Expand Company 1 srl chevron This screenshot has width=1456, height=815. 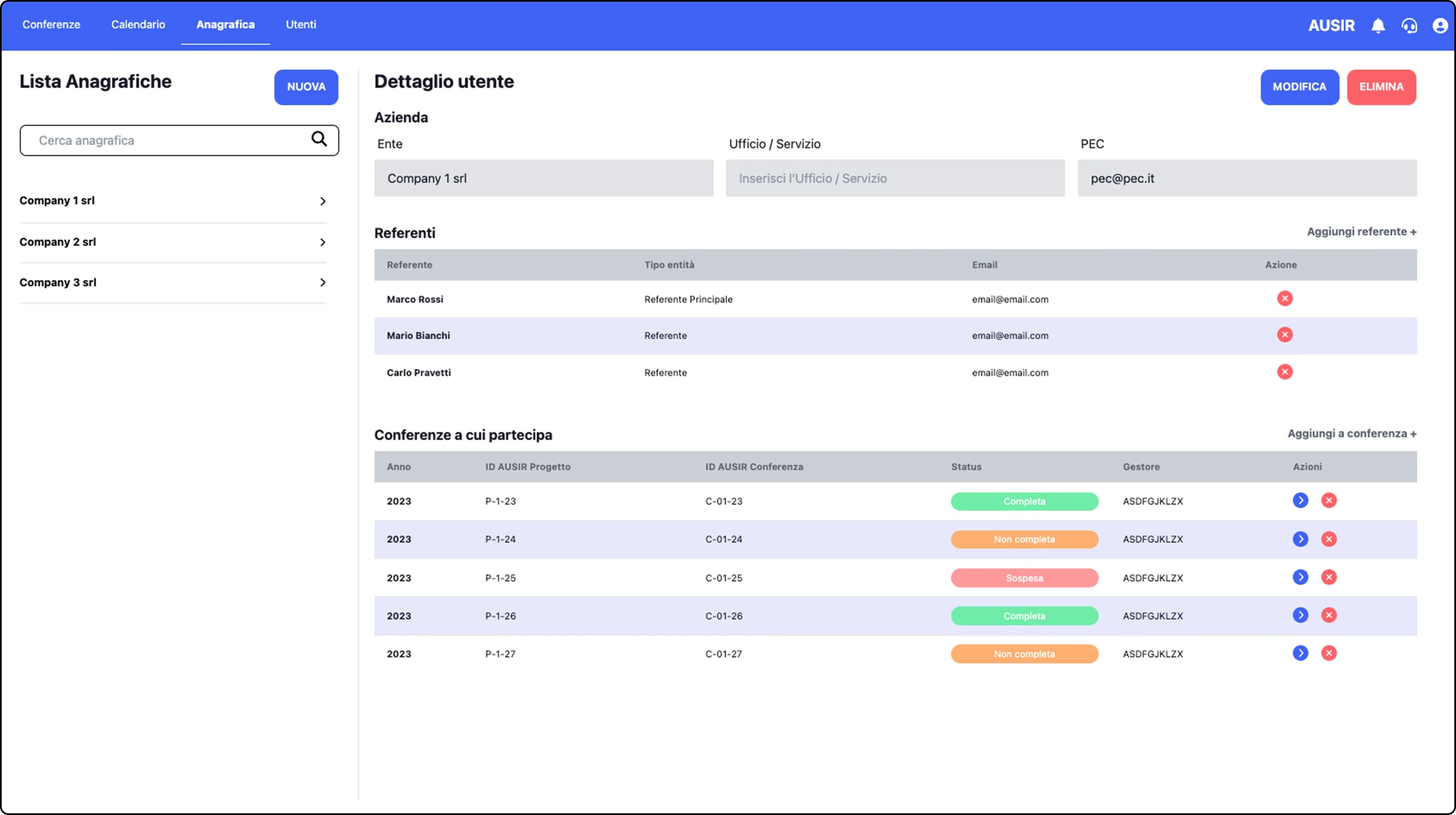pyautogui.click(x=323, y=201)
